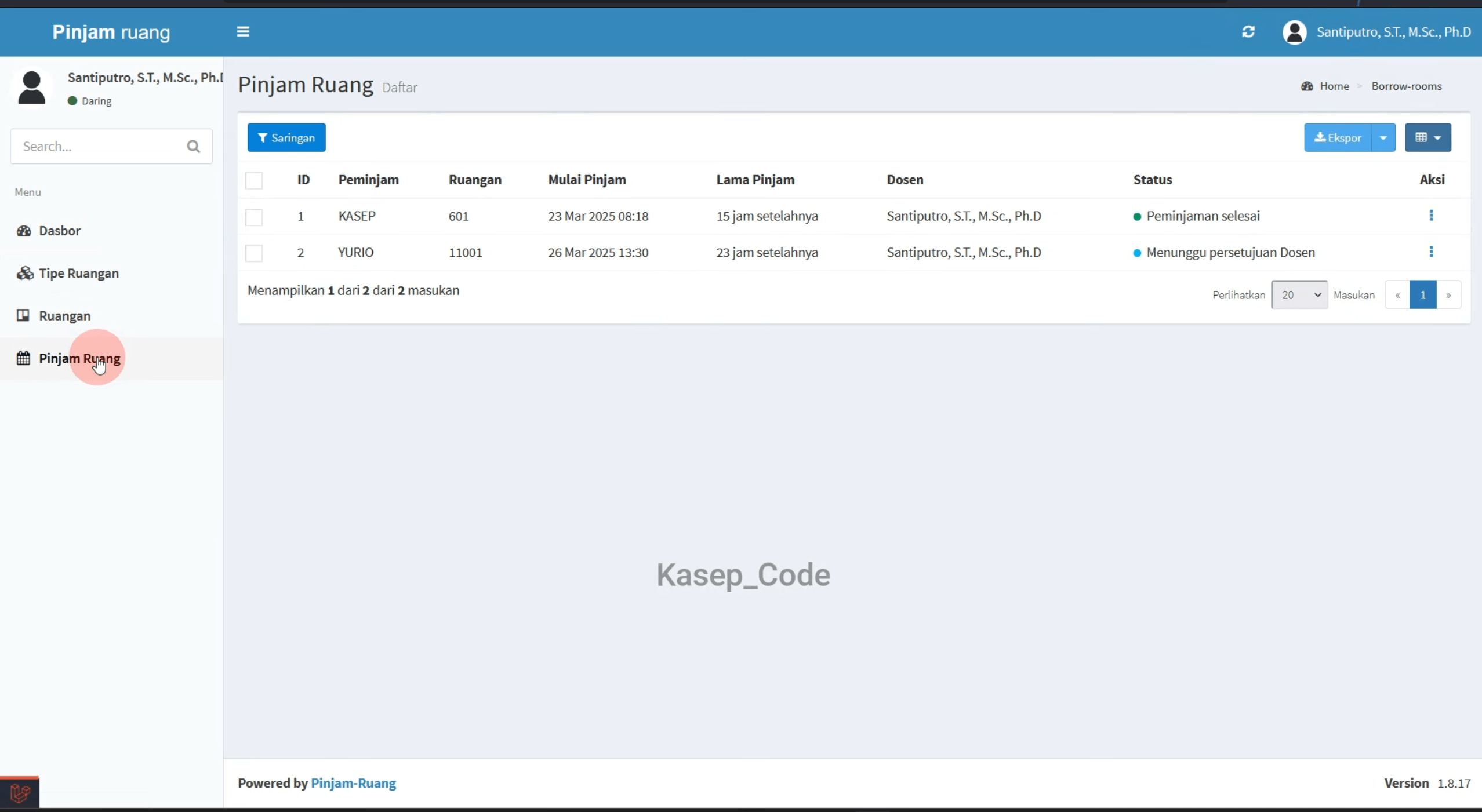1482x812 pixels.
Task: Click the Ruangan book icon
Action: tap(23, 315)
